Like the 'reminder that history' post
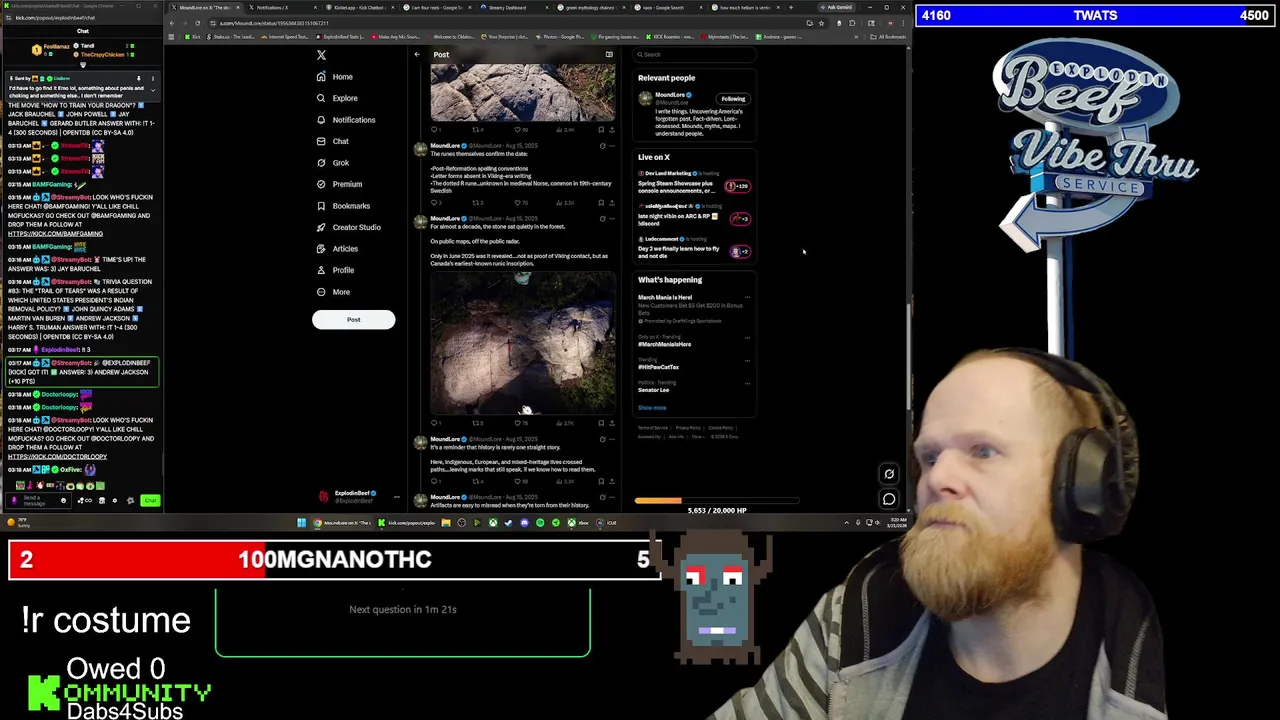Image resolution: width=1280 pixels, height=720 pixels. tap(521, 481)
